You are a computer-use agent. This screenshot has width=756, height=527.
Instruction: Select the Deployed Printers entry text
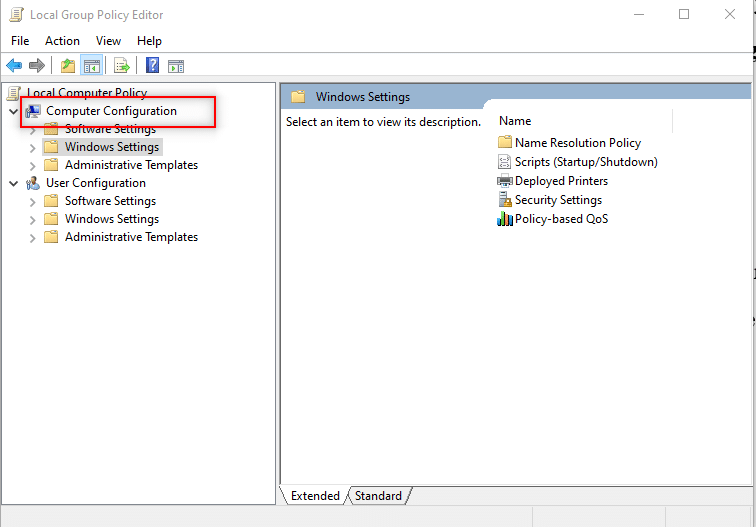click(561, 181)
